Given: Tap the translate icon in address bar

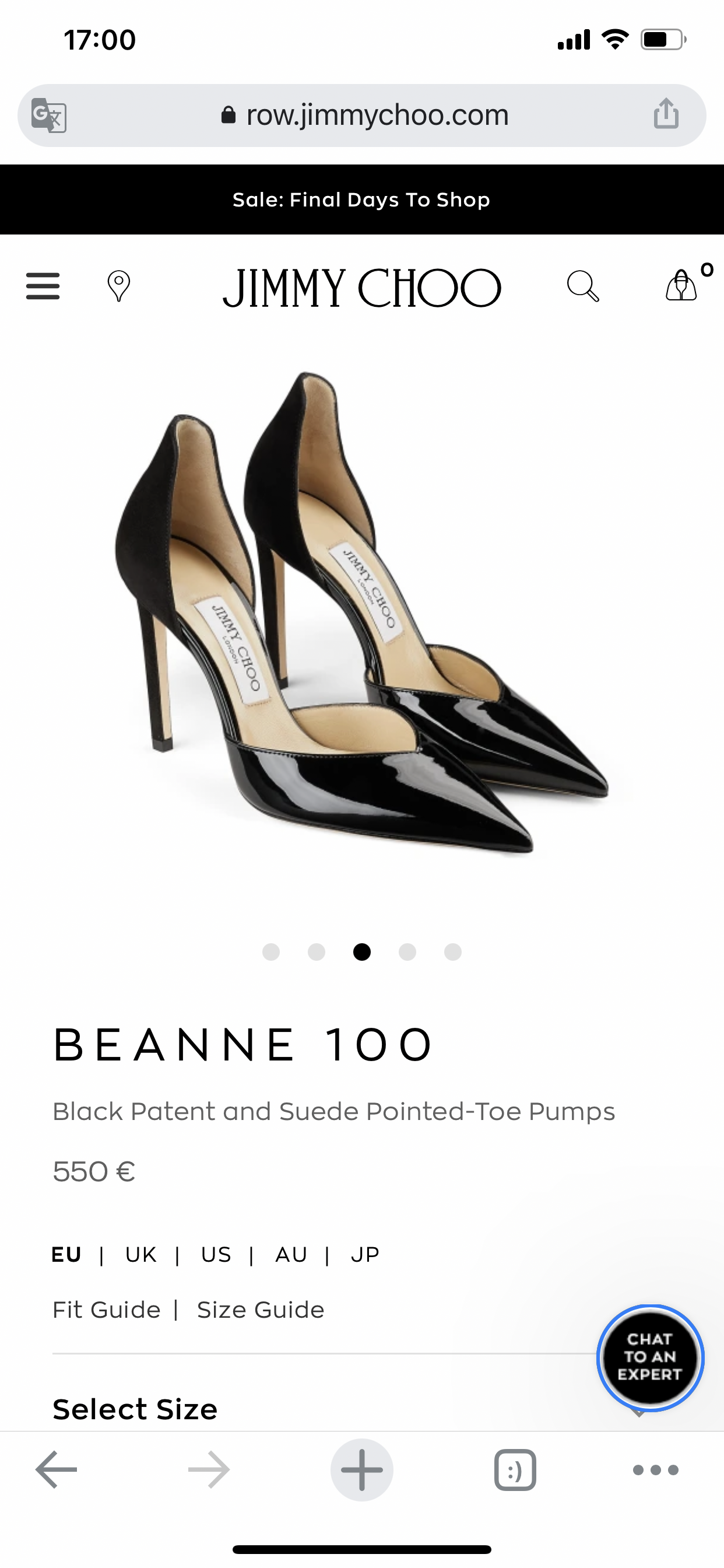Looking at the screenshot, I should pyautogui.click(x=50, y=115).
